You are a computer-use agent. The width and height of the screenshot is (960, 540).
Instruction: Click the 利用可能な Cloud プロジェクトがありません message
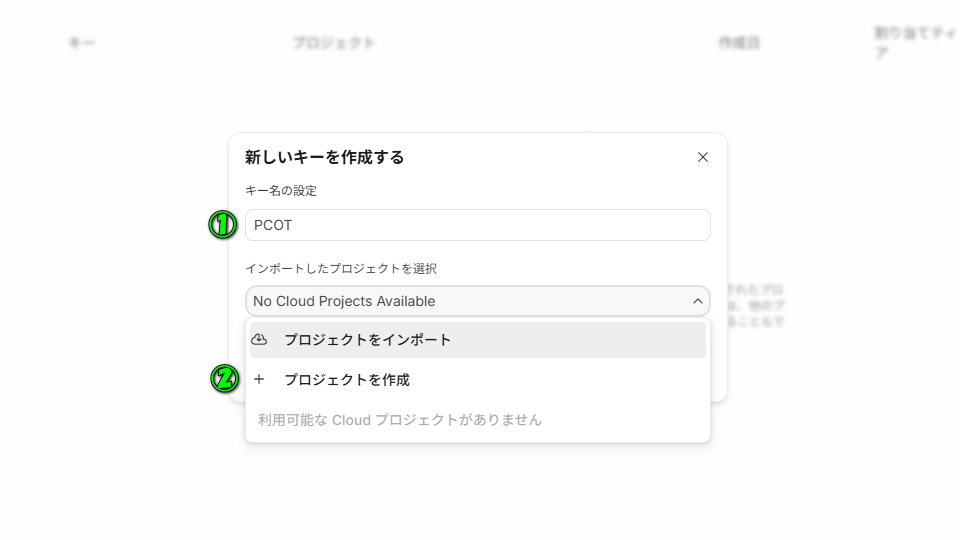click(x=400, y=420)
